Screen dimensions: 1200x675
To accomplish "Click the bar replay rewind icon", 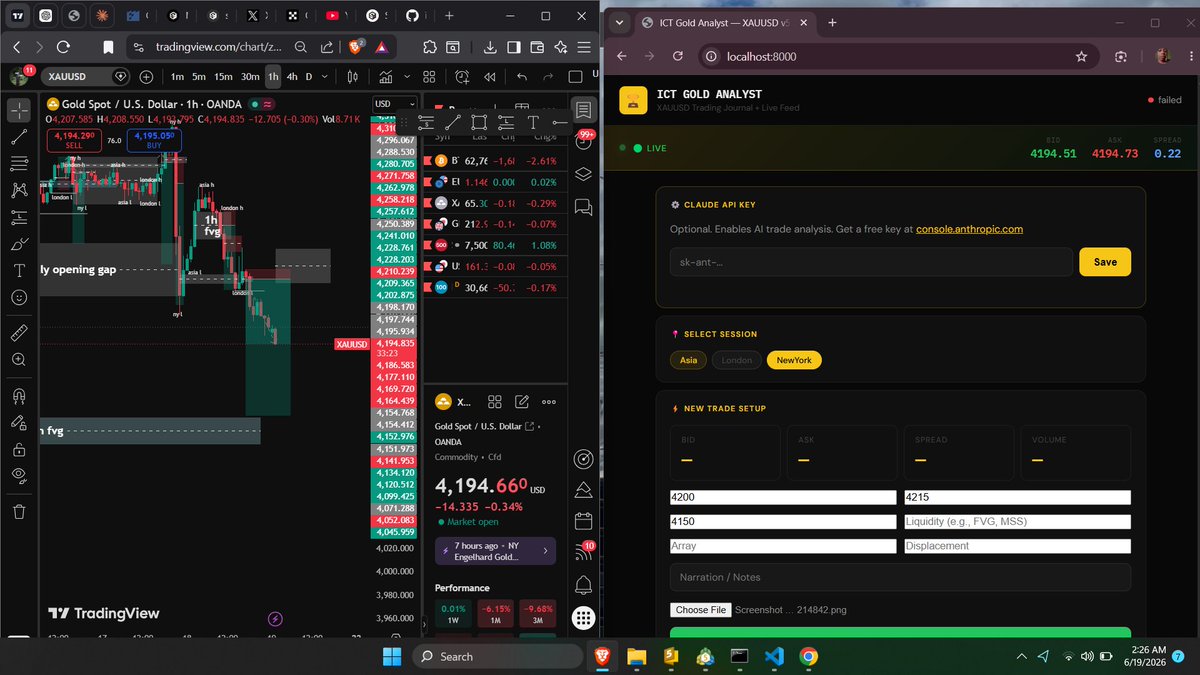I will (490, 76).
